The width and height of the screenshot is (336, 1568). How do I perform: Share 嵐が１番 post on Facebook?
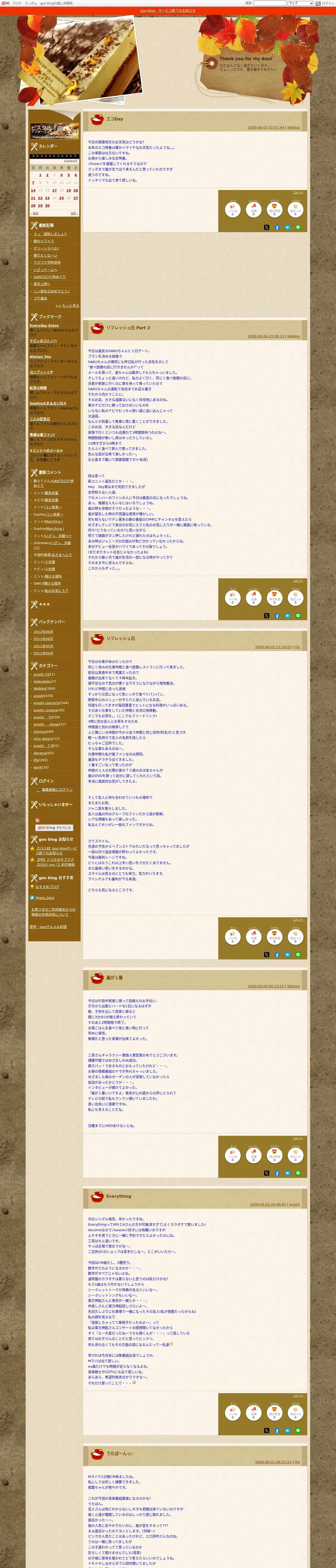[x=277, y=1173]
